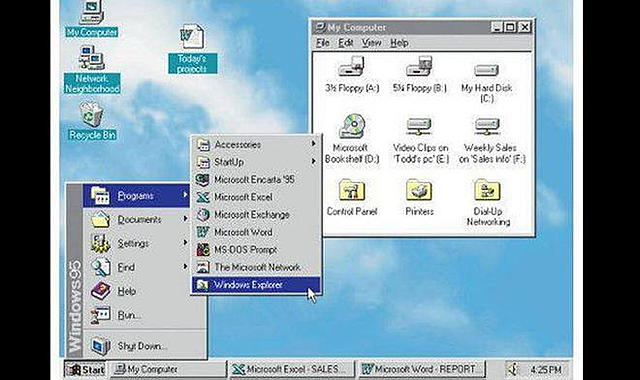Screen dimensions: 640x380
Task: Expand the Programs item in Start menu
Action: 136,196
